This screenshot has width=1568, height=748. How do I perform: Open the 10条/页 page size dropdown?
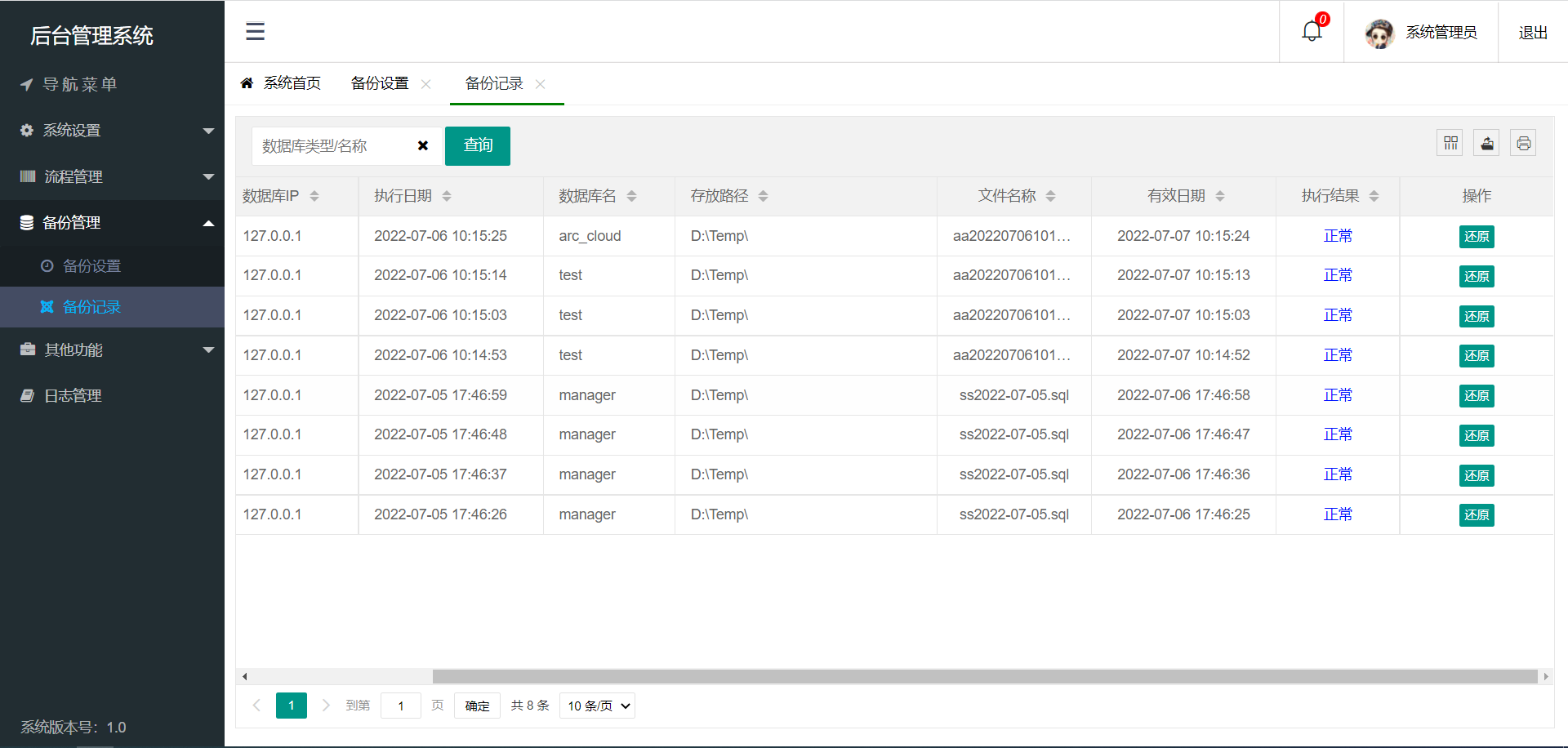click(597, 706)
